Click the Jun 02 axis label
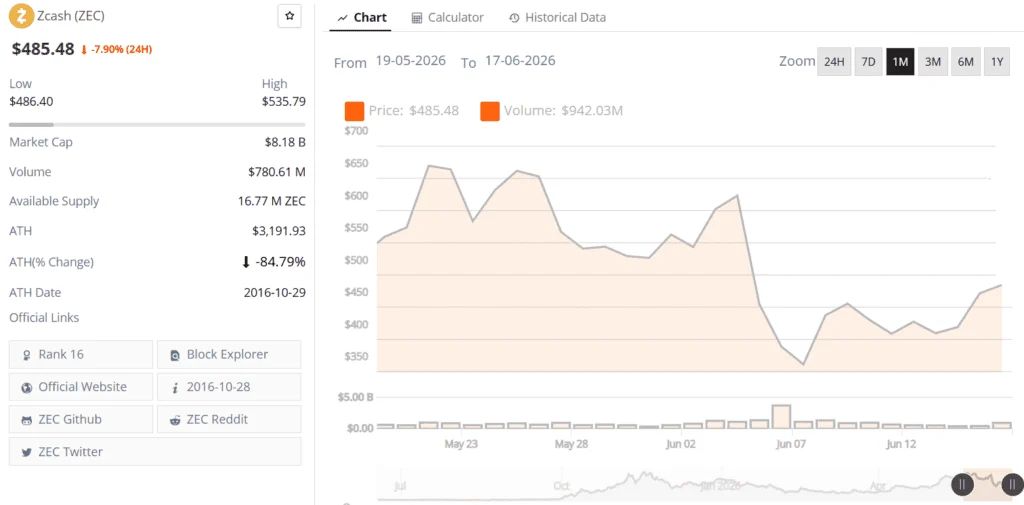The width and height of the screenshot is (1024, 505). point(681,444)
